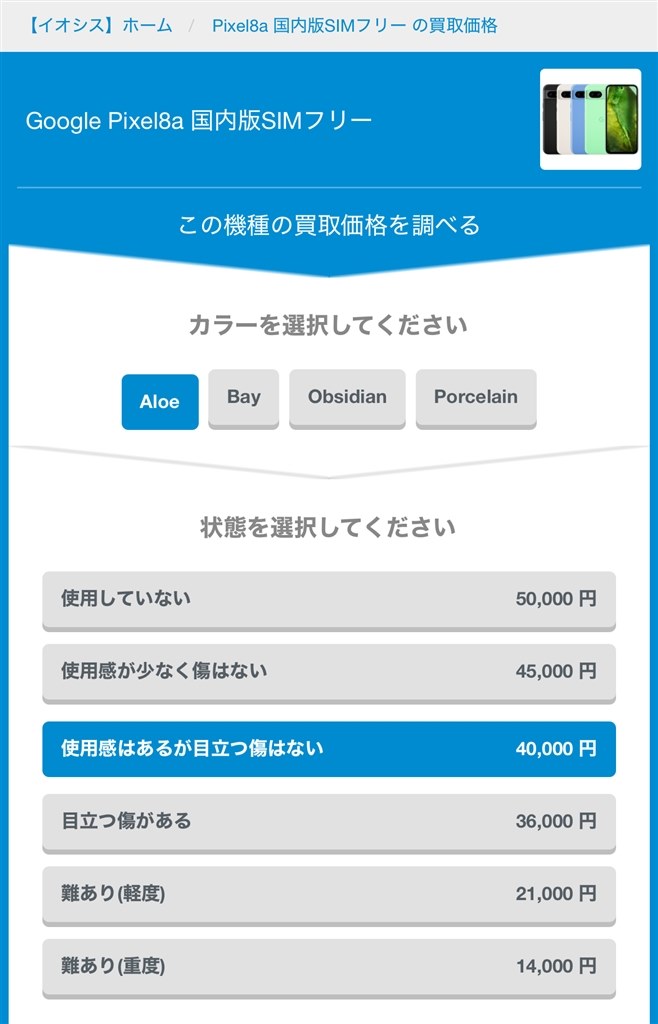This screenshot has height=1024, width=658.
Task: Select 難あり(軽度) condition row
Action: pos(329,894)
